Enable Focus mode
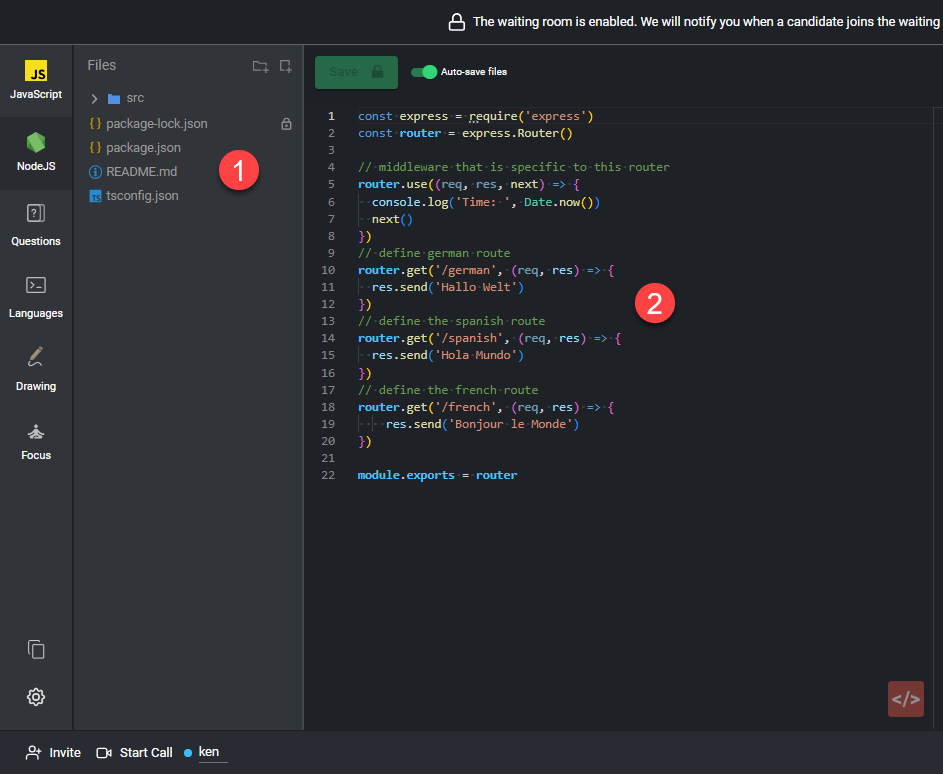943x774 pixels. click(x=36, y=440)
